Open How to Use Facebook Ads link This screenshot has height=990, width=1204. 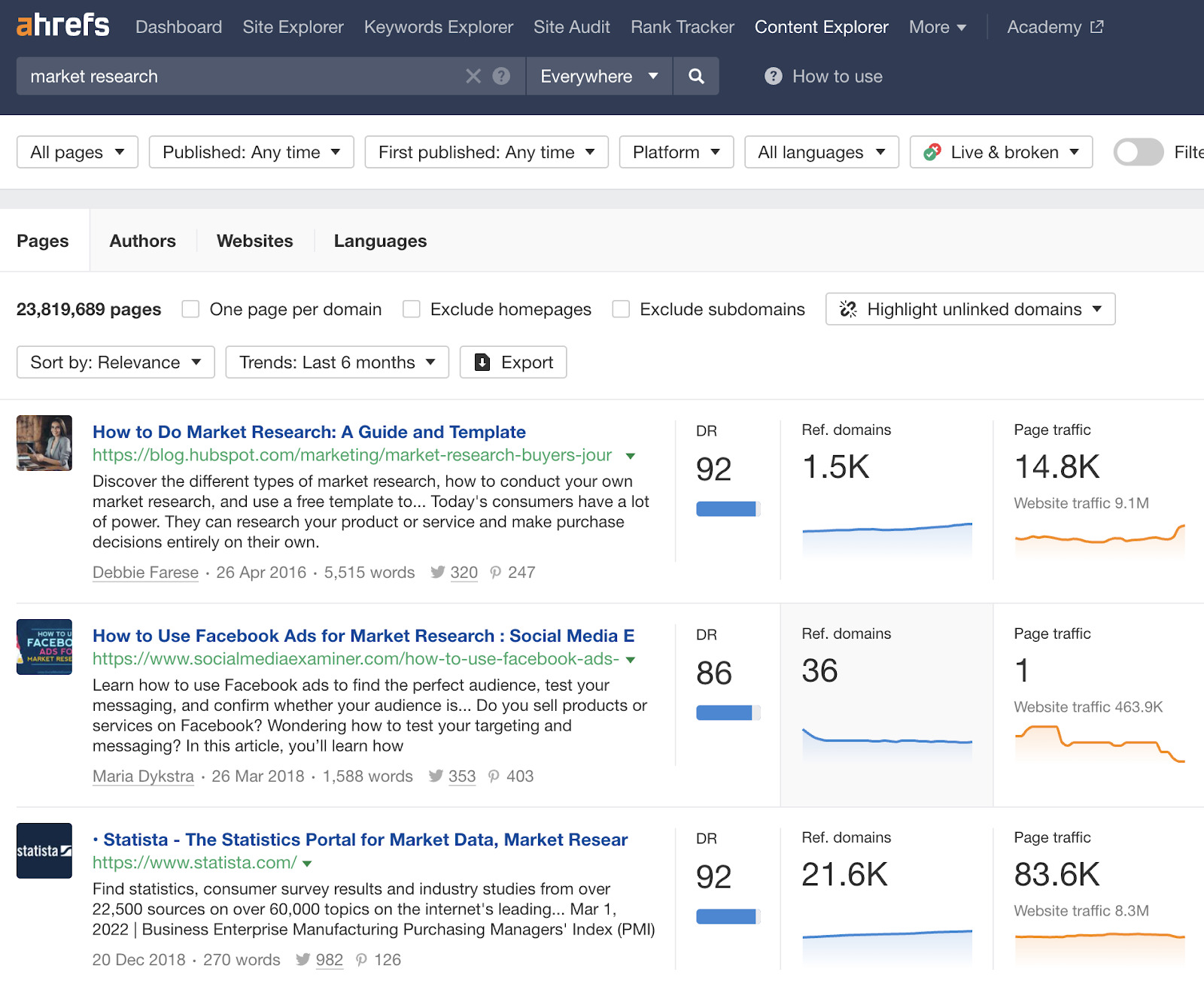[363, 636]
